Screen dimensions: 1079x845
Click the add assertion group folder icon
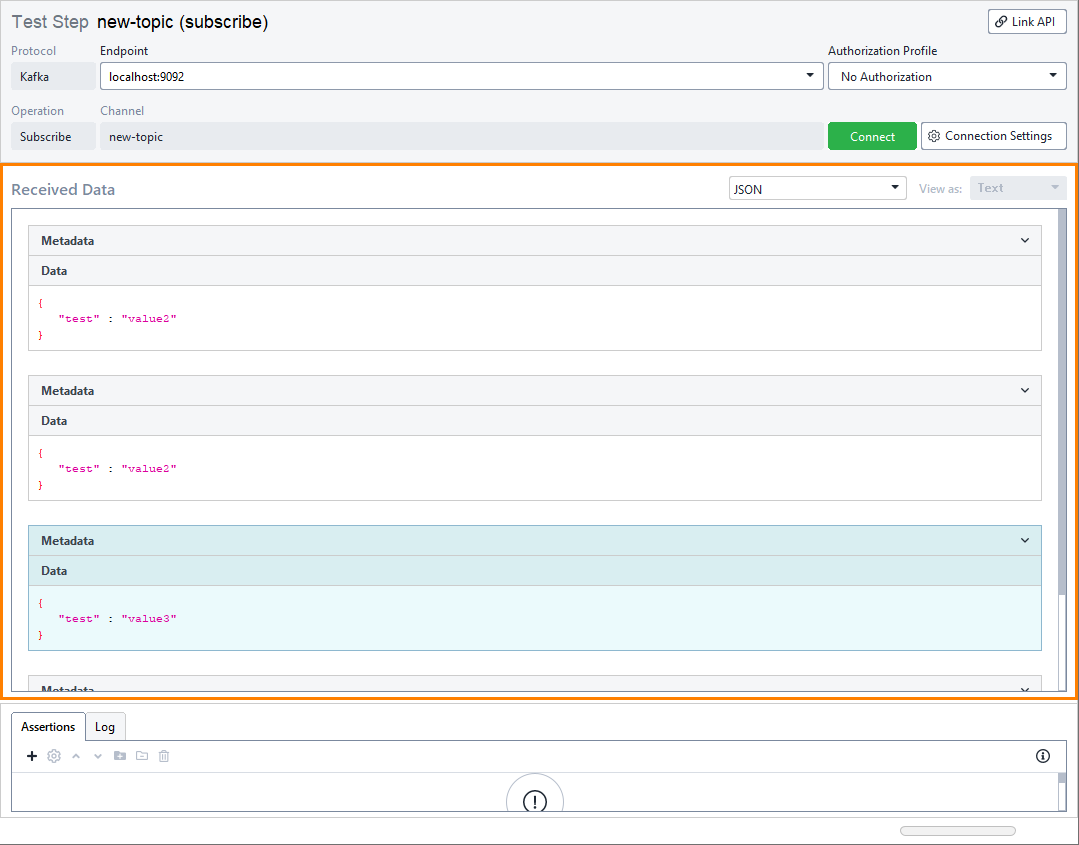click(x=120, y=755)
